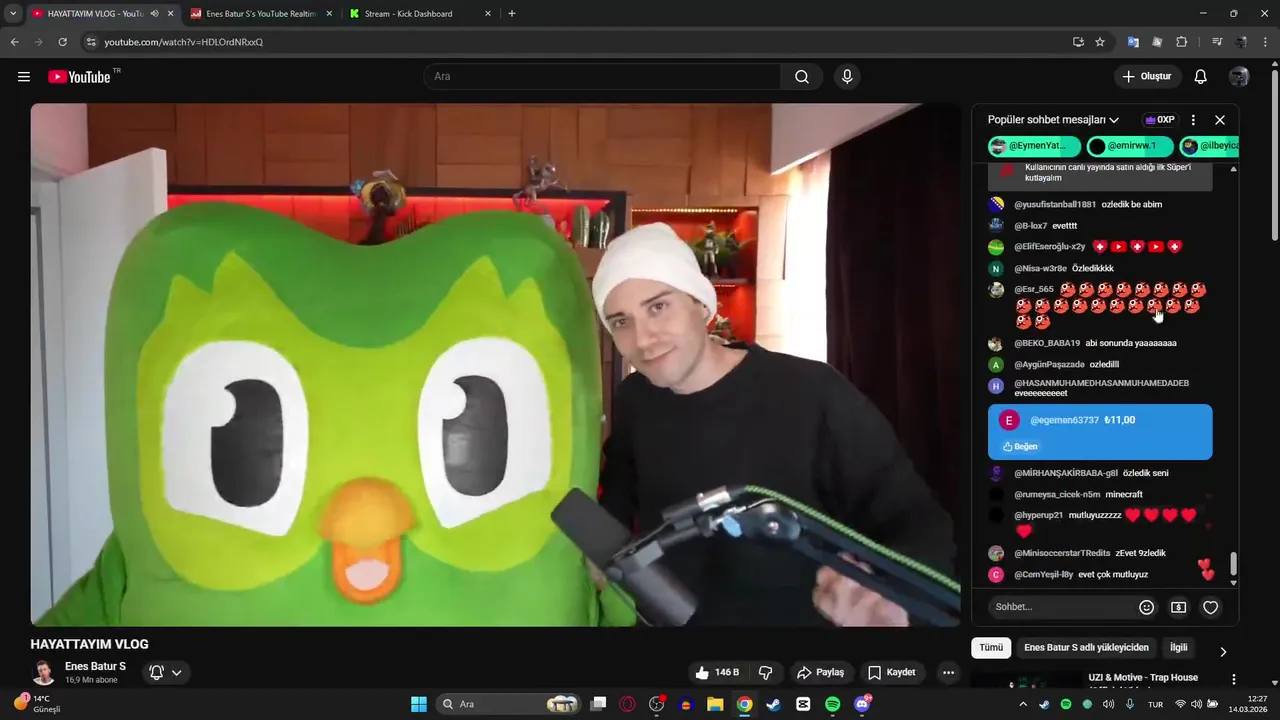Click the @emirww.1 pinned chat chip
1280x720 pixels.
(1130, 146)
